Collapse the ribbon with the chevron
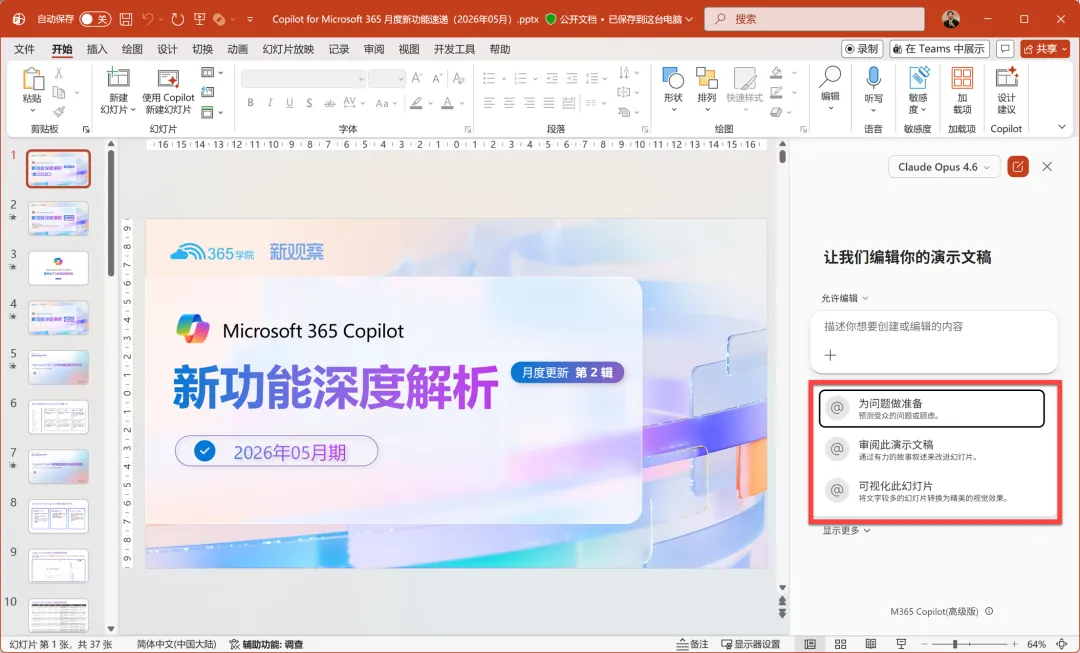Screen dimensions: 1080x653 [x=1062, y=127]
